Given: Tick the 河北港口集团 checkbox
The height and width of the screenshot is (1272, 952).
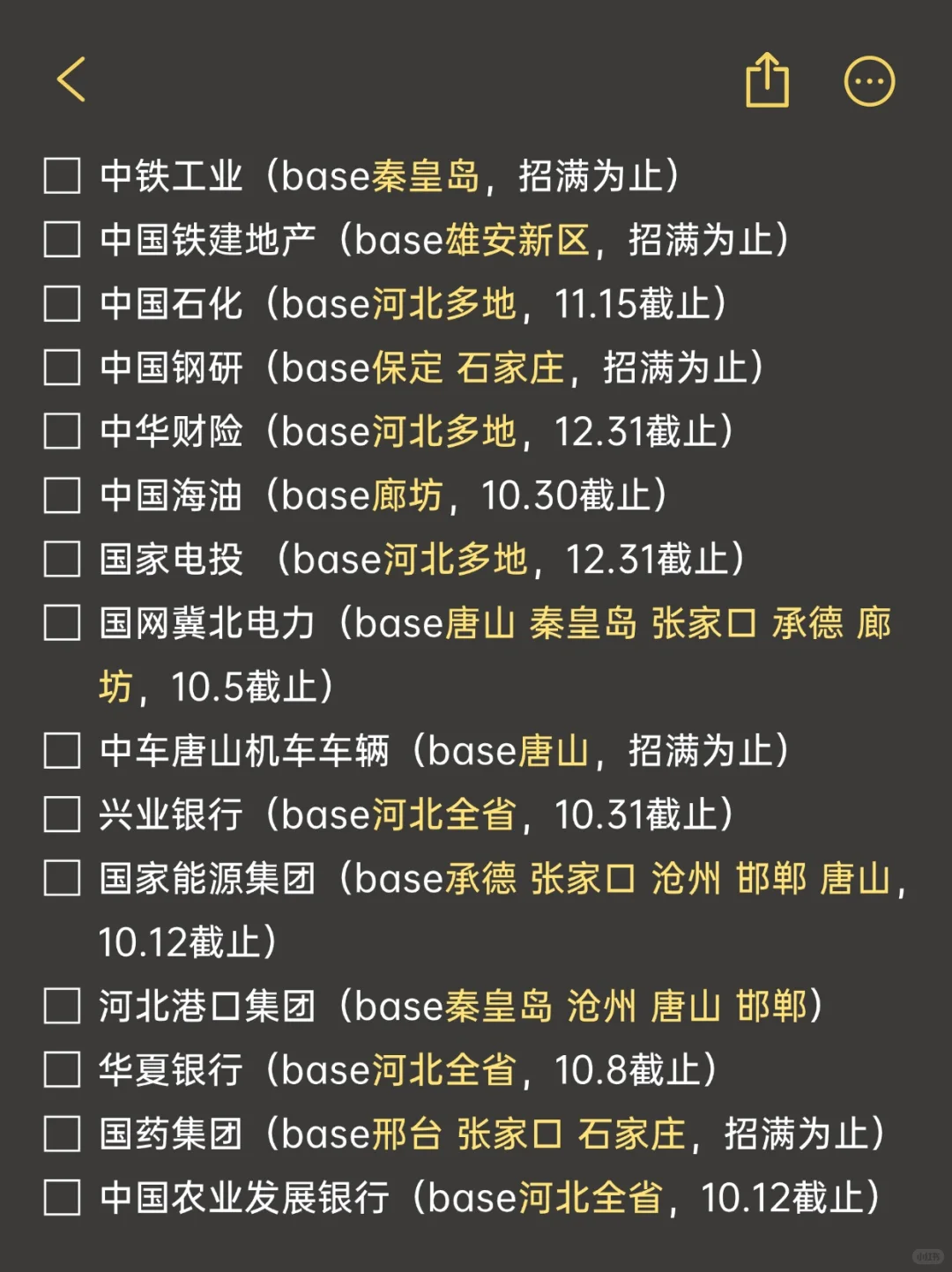Looking at the screenshot, I should [63, 1006].
